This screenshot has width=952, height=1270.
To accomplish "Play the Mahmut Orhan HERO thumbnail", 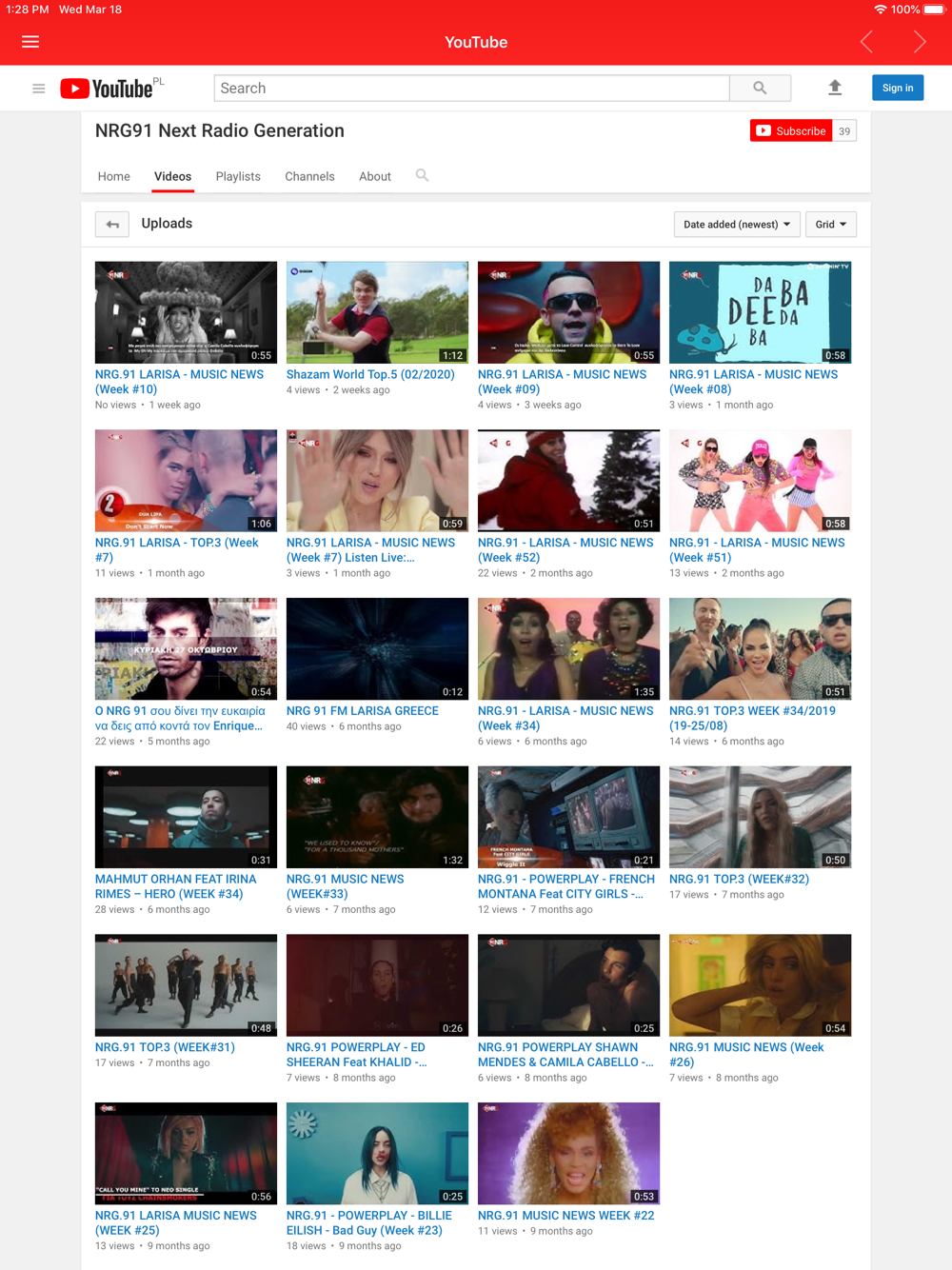I will (186, 818).
